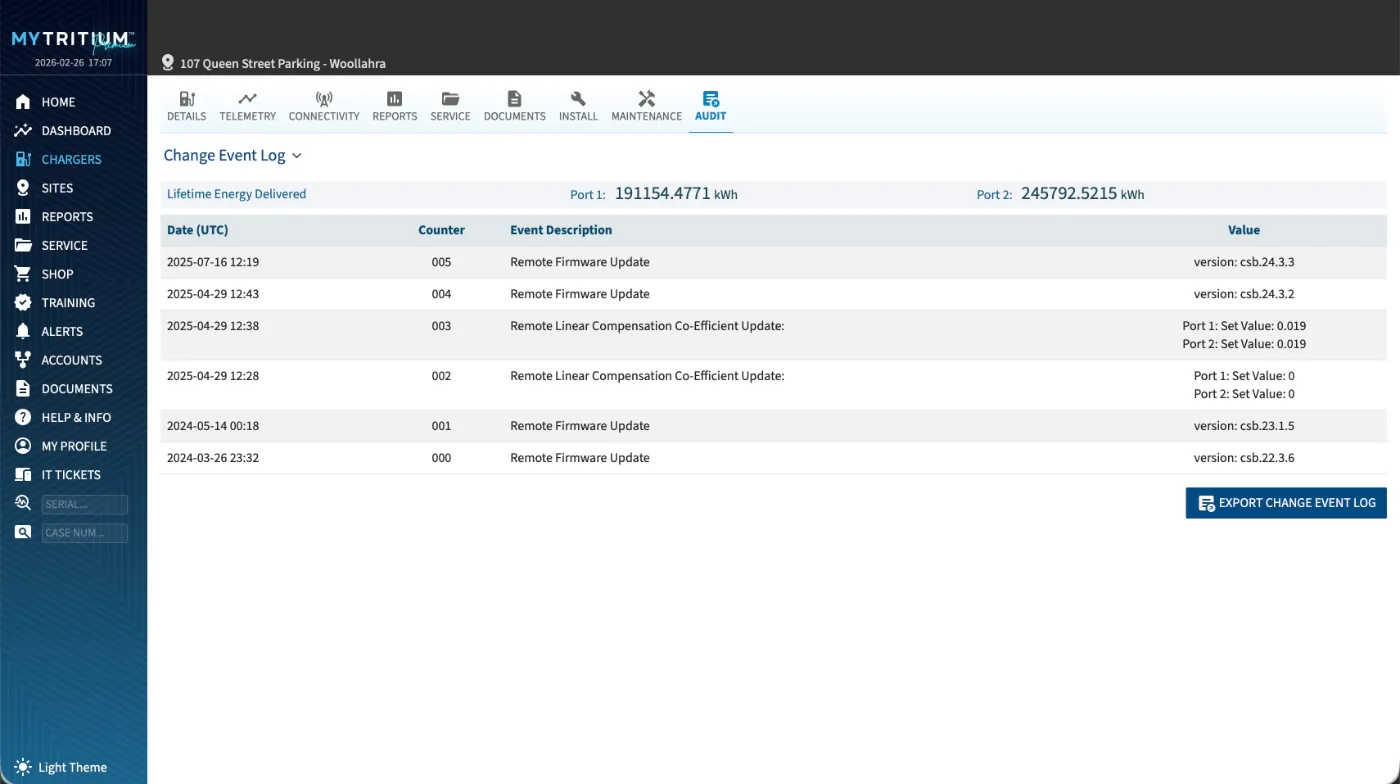
Task: Toggle the Light Theme label
Action: pyautogui.click(x=72, y=768)
